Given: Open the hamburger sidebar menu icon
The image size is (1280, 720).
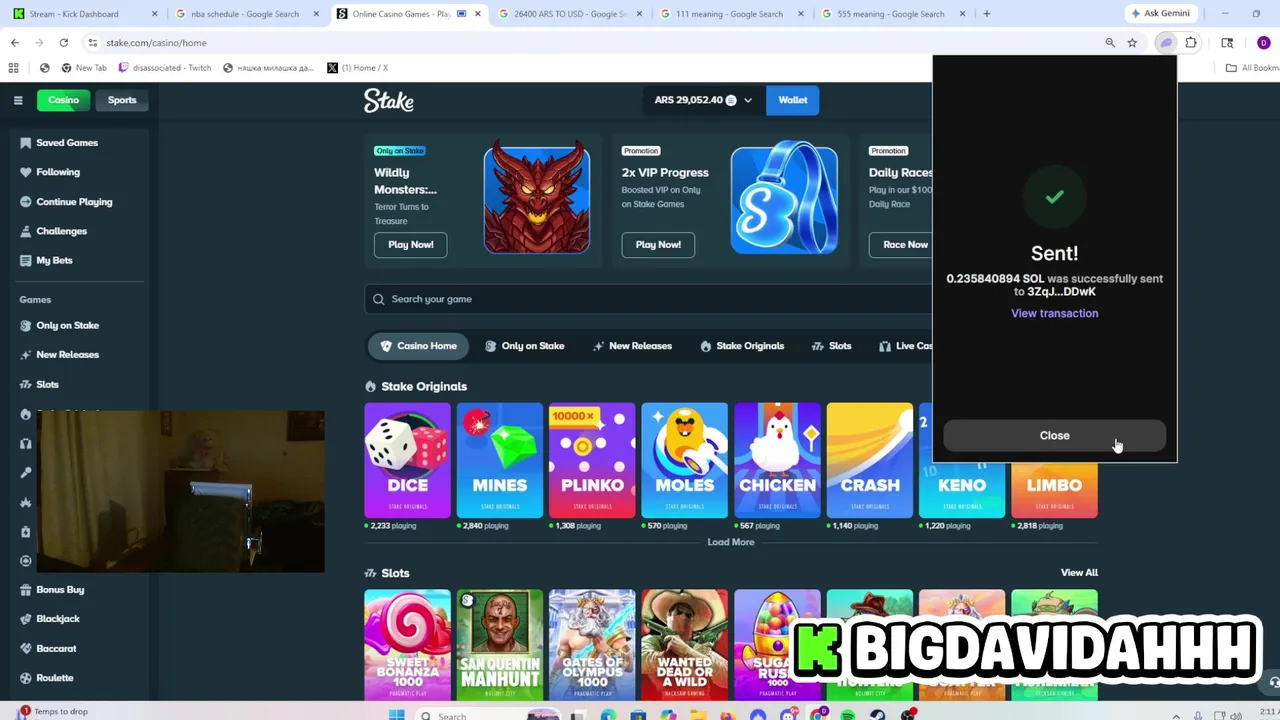Looking at the screenshot, I should tap(18, 100).
